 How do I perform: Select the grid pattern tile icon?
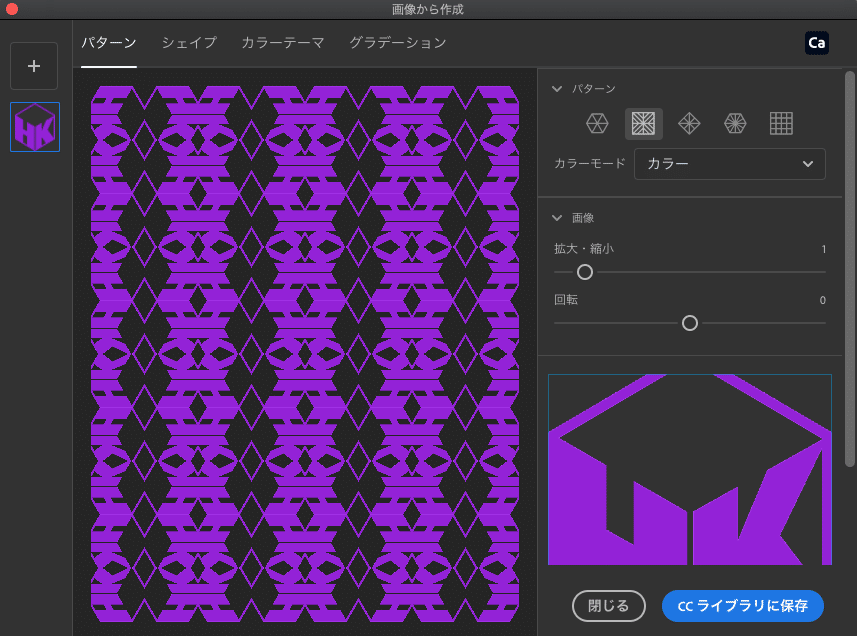(781, 123)
